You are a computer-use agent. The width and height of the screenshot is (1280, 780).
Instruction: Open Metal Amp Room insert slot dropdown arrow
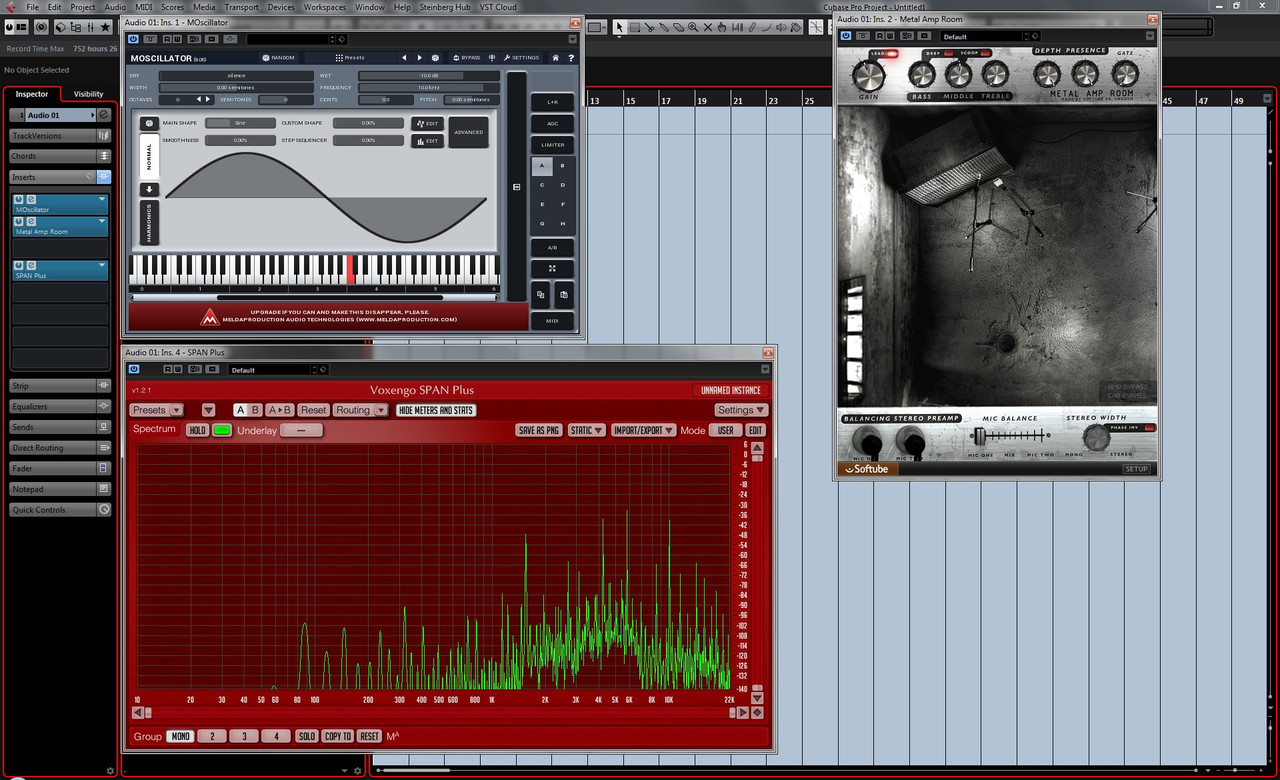pos(102,221)
